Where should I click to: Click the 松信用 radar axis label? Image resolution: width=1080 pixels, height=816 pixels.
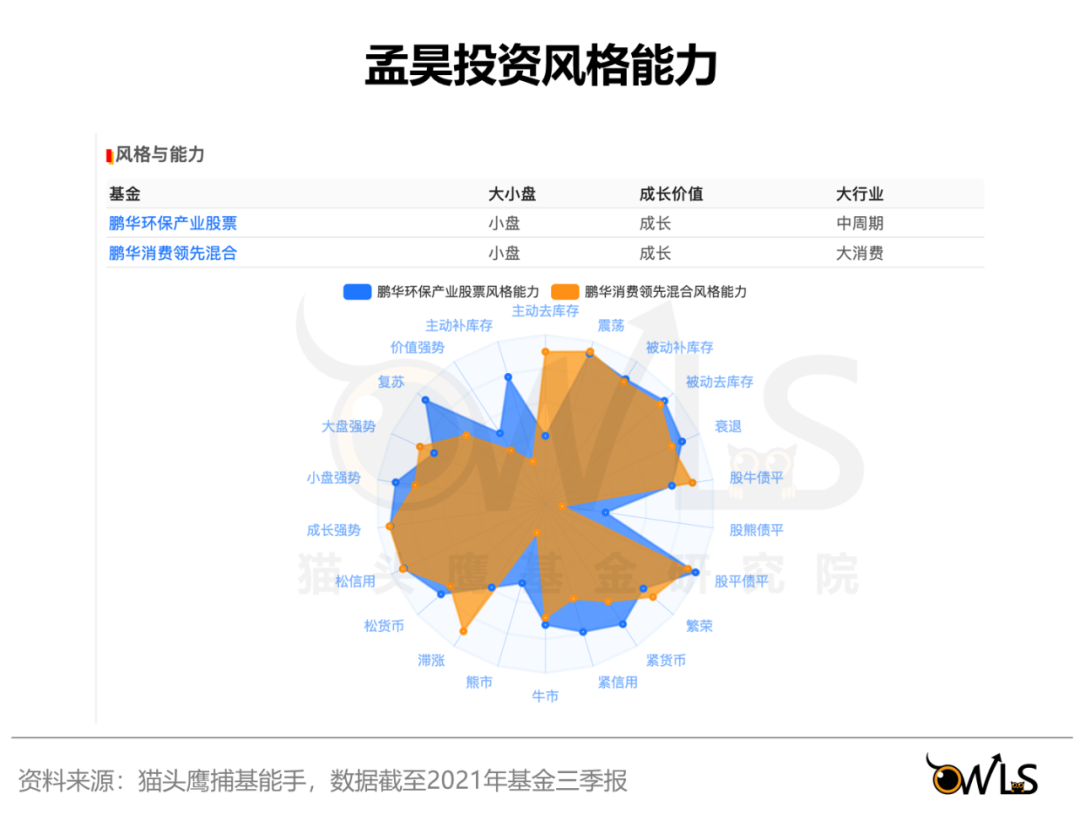(x=355, y=581)
